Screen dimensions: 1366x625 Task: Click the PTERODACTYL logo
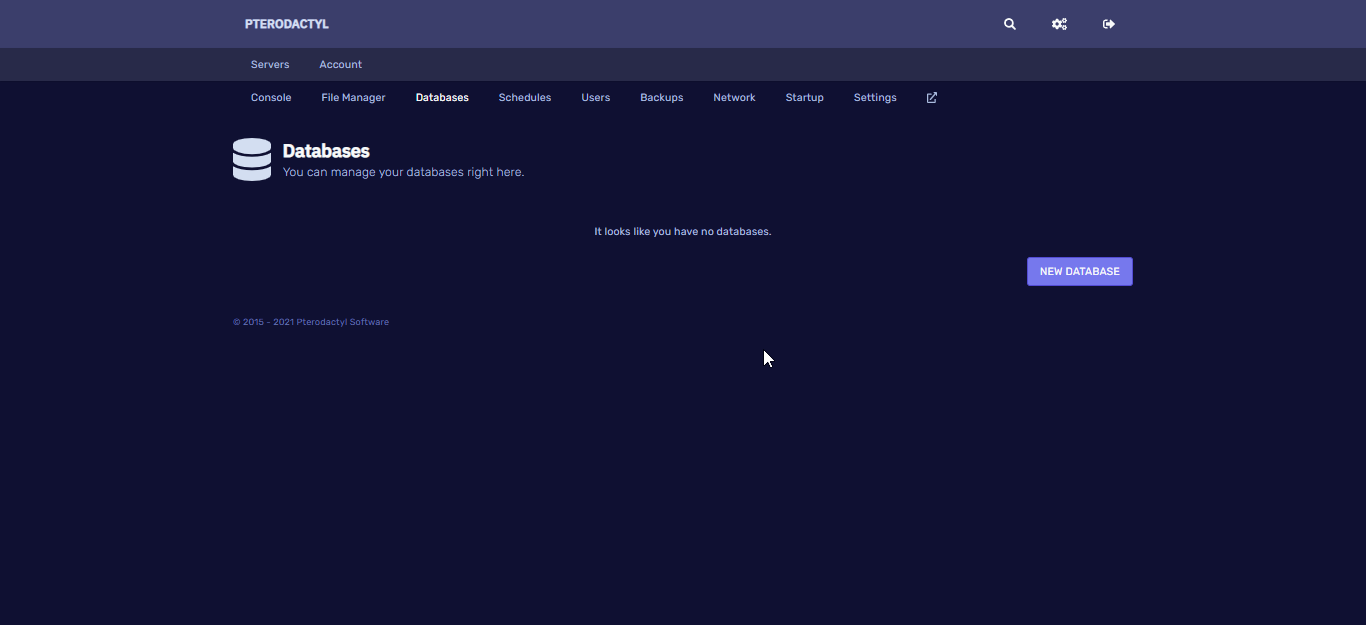tap(286, 24)
